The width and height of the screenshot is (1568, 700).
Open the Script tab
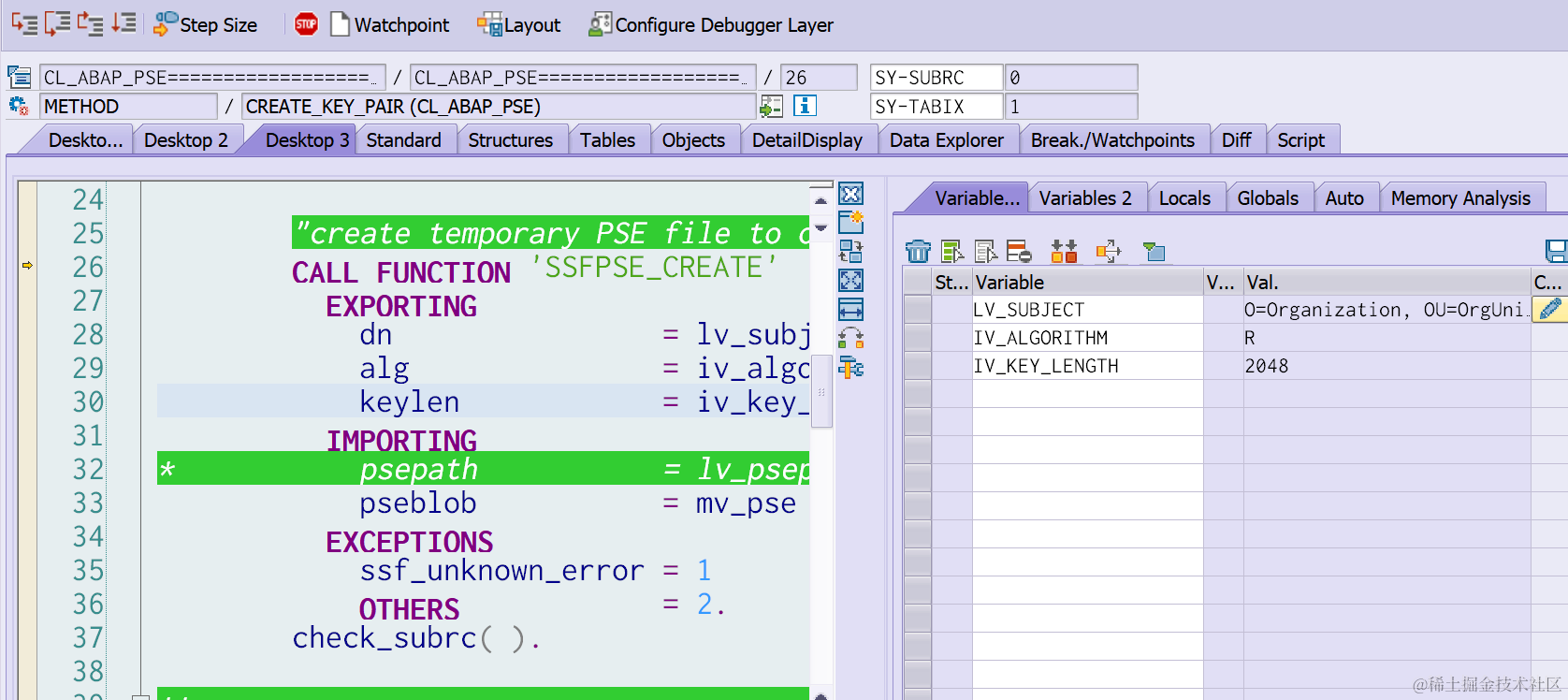(1300, 140)
